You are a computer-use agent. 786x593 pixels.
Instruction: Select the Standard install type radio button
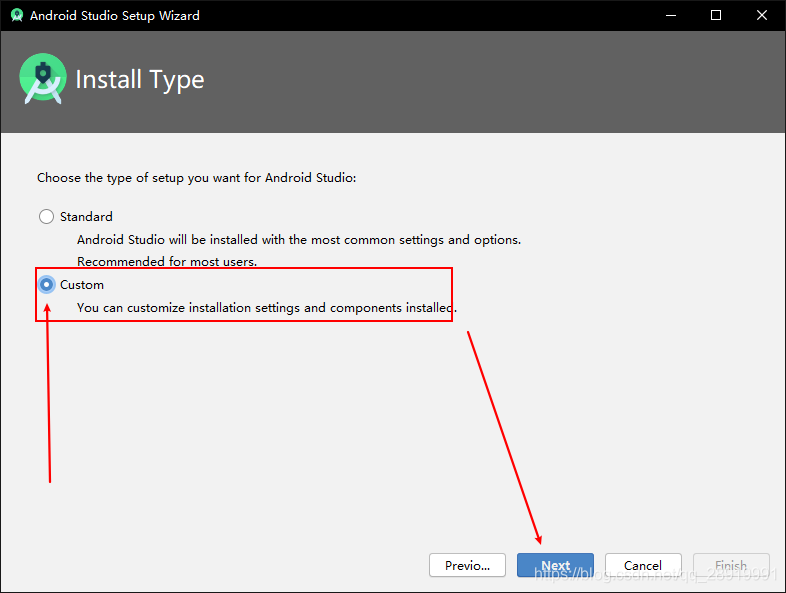click(47, 217)
